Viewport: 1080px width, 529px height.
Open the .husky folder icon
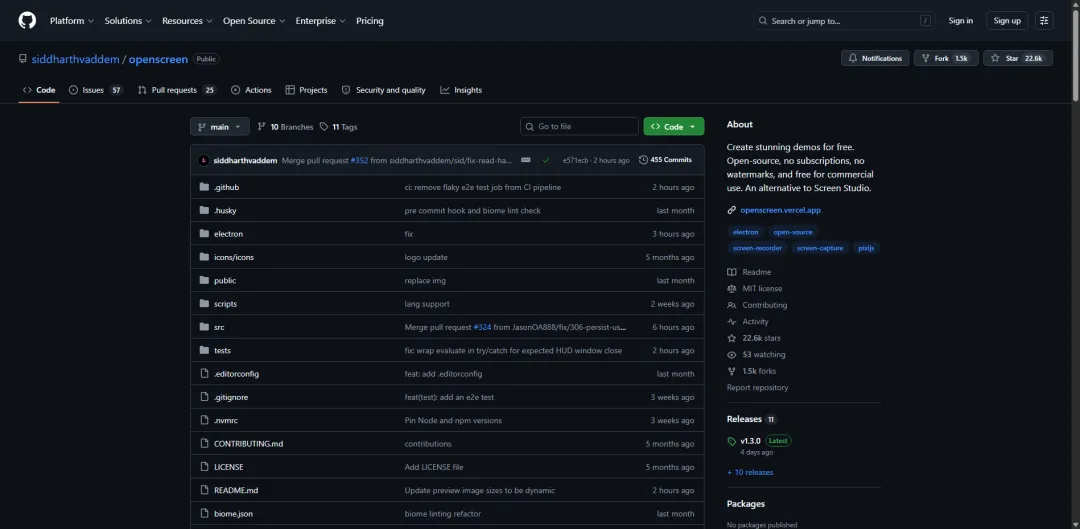[204, 210]
